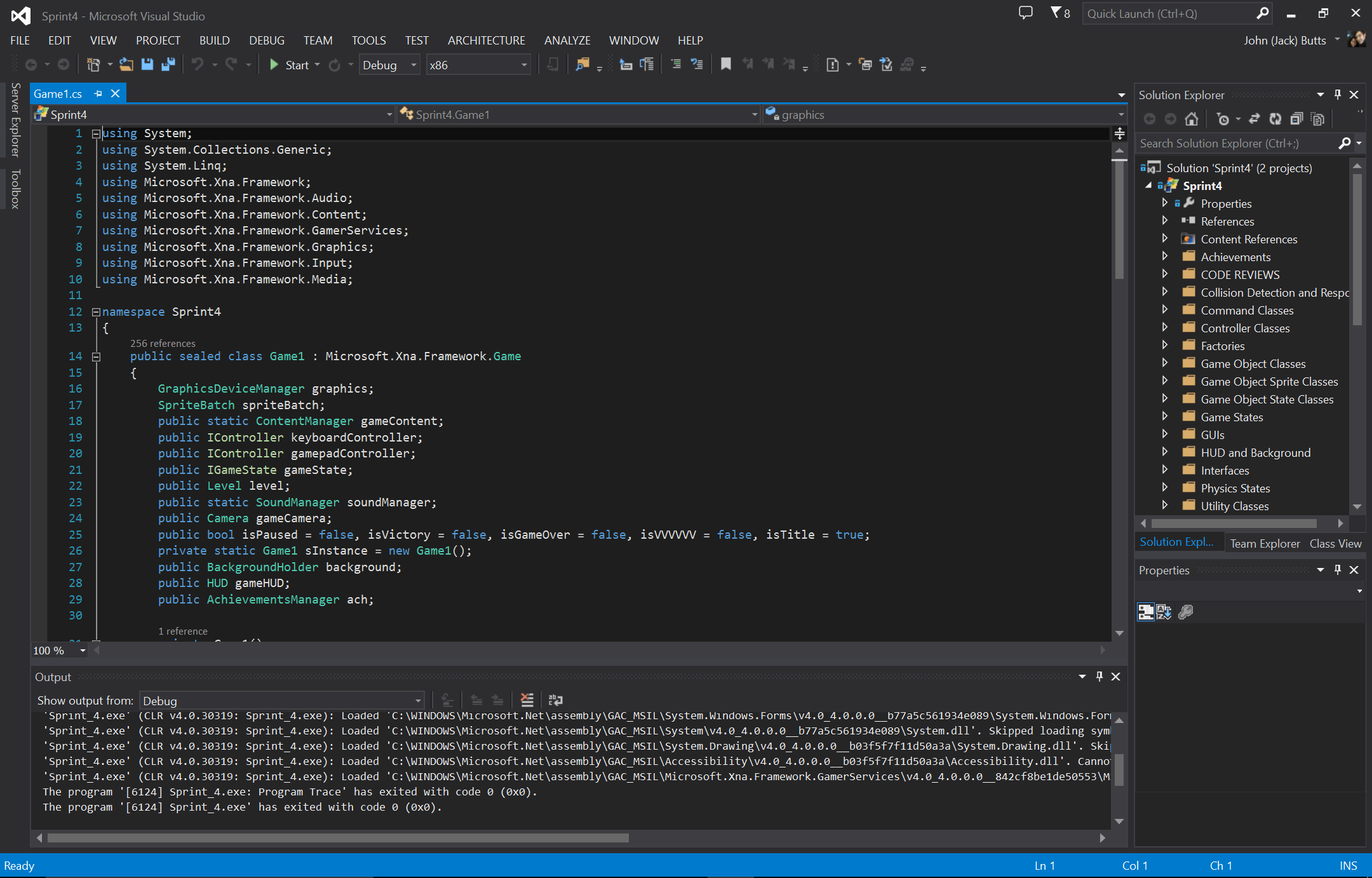The width and height of the screenshot is (1372, 878).
Task: Expand the Factories folder
Action: 1165,346
